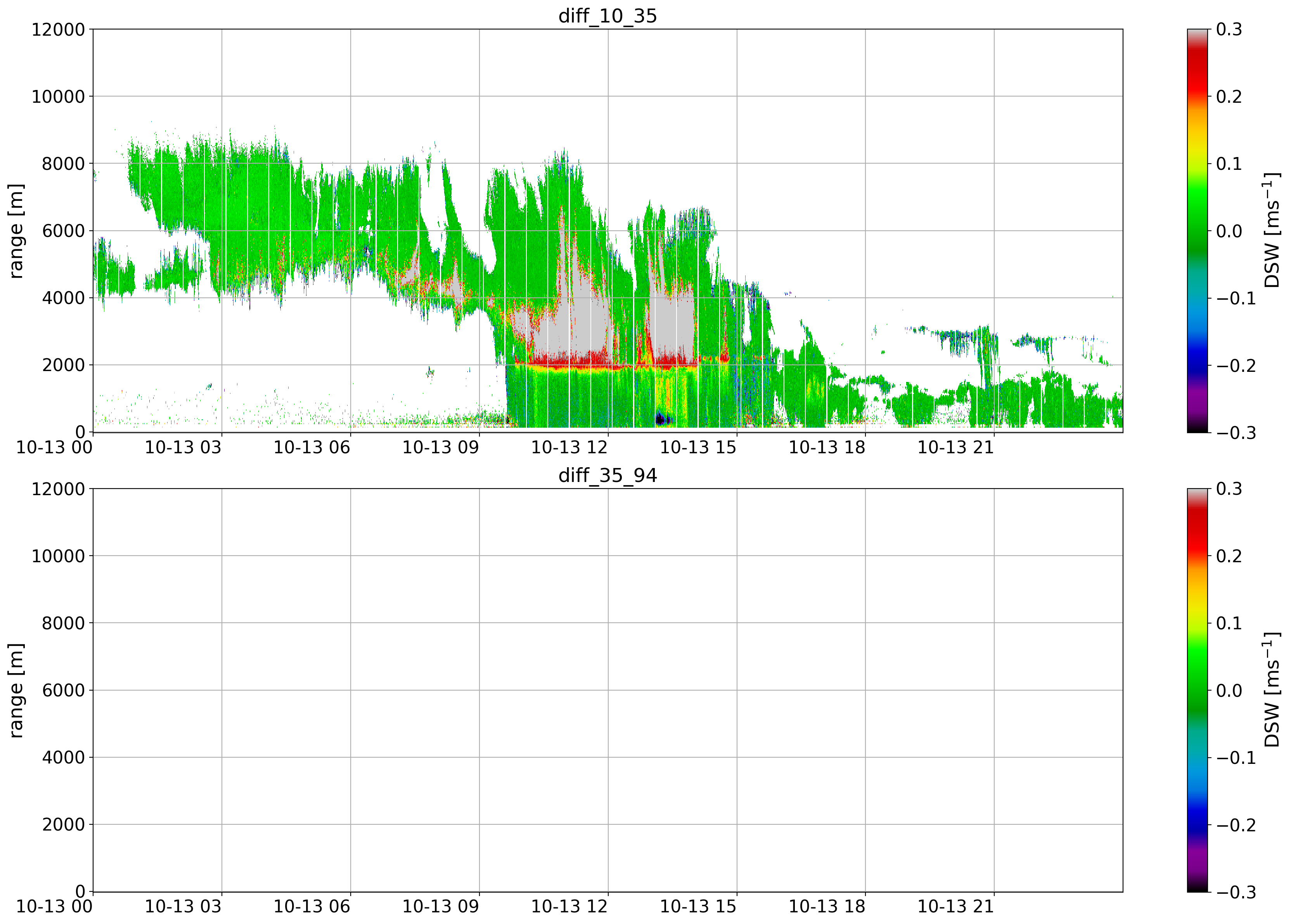Click the DSW colorbar label beside diff_10_35
The image size is (1291, 924).
1272,231
